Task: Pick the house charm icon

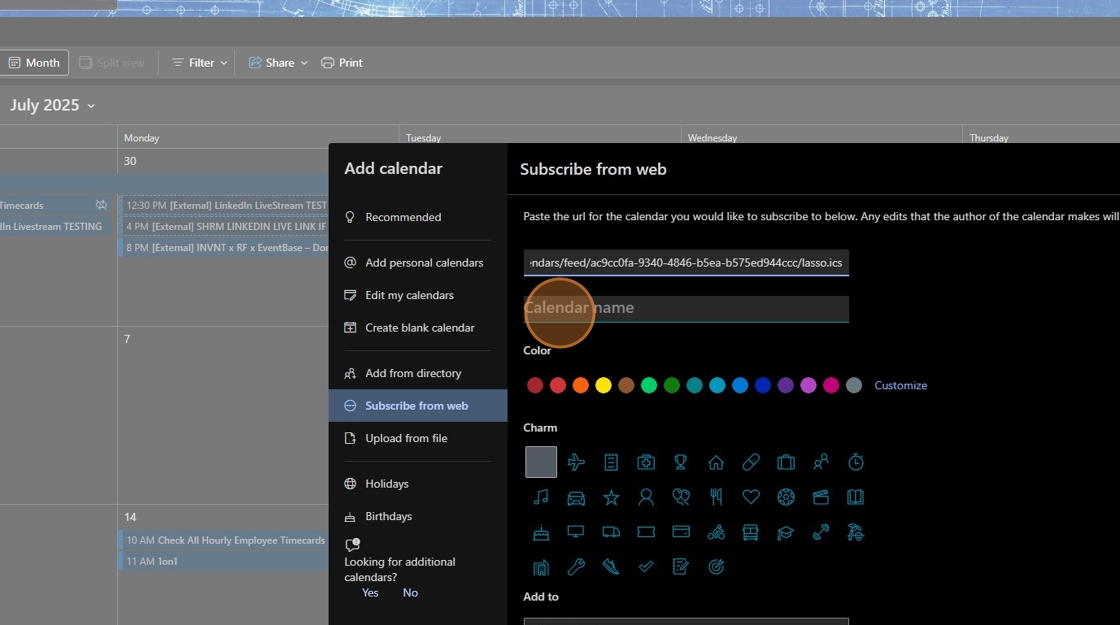Action: pyautogui.click(x=716, y=462)
